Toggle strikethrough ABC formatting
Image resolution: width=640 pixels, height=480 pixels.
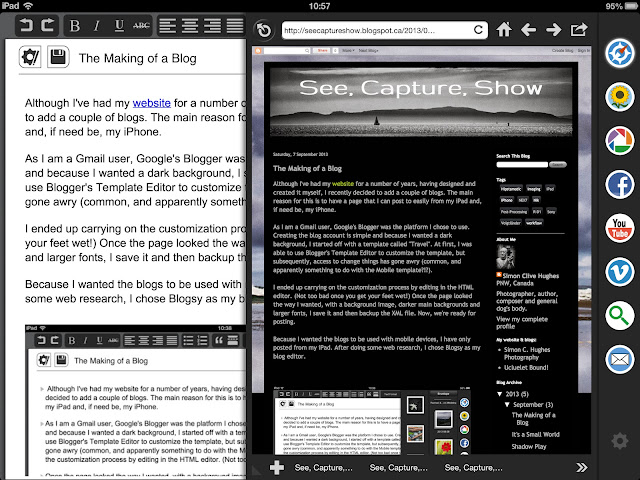coord(141,26)
